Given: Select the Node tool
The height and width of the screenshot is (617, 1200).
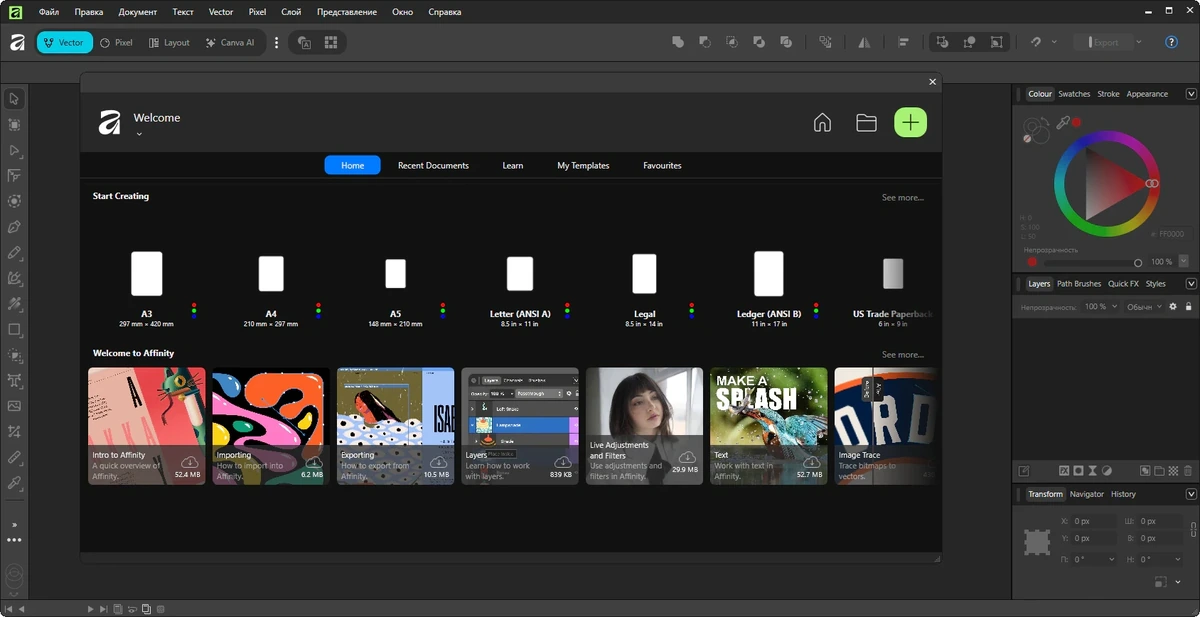Looking at the screenshot, I should click(x=14, y=151).
